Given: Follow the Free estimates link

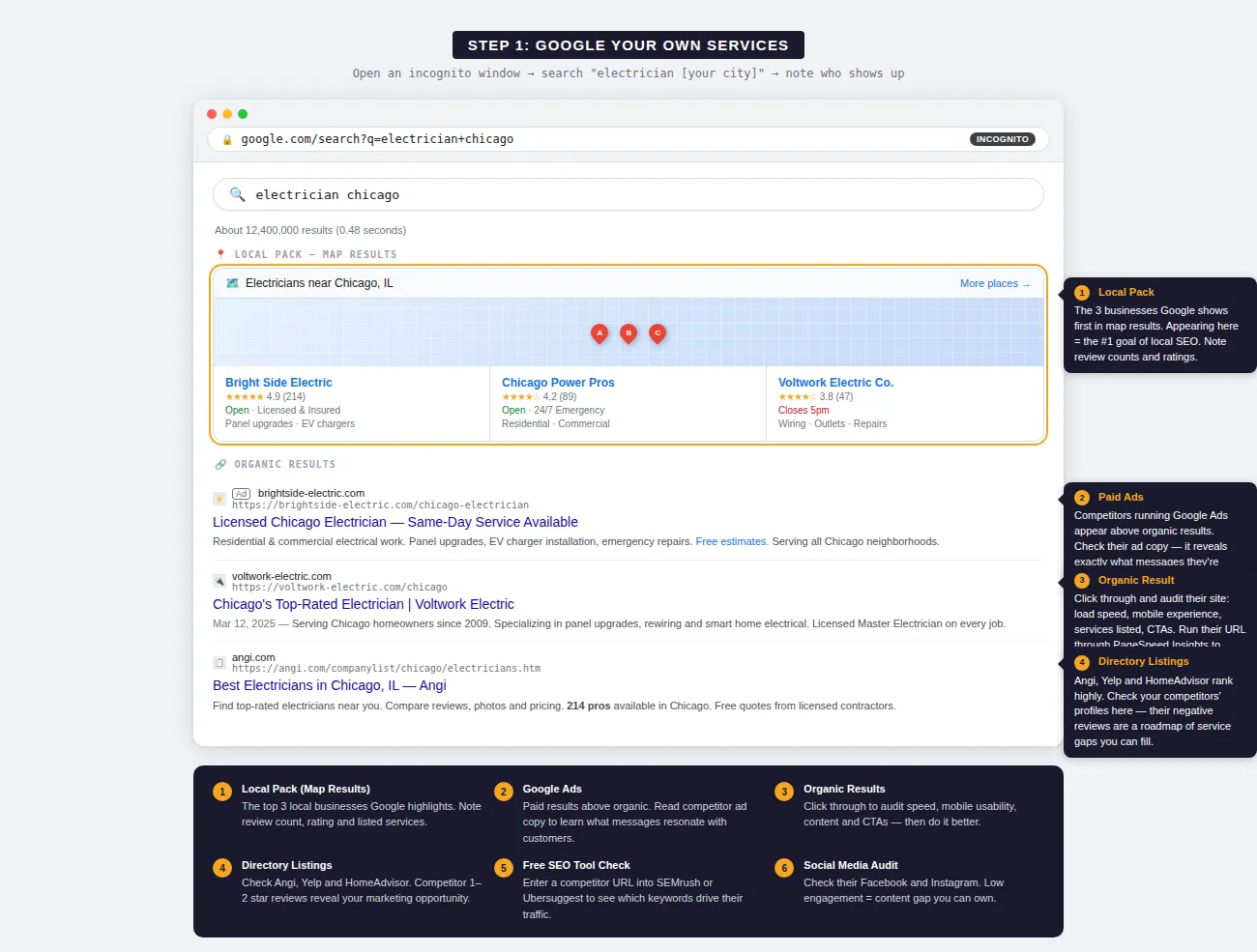Looking at the screenshot, I should point(730,541).
